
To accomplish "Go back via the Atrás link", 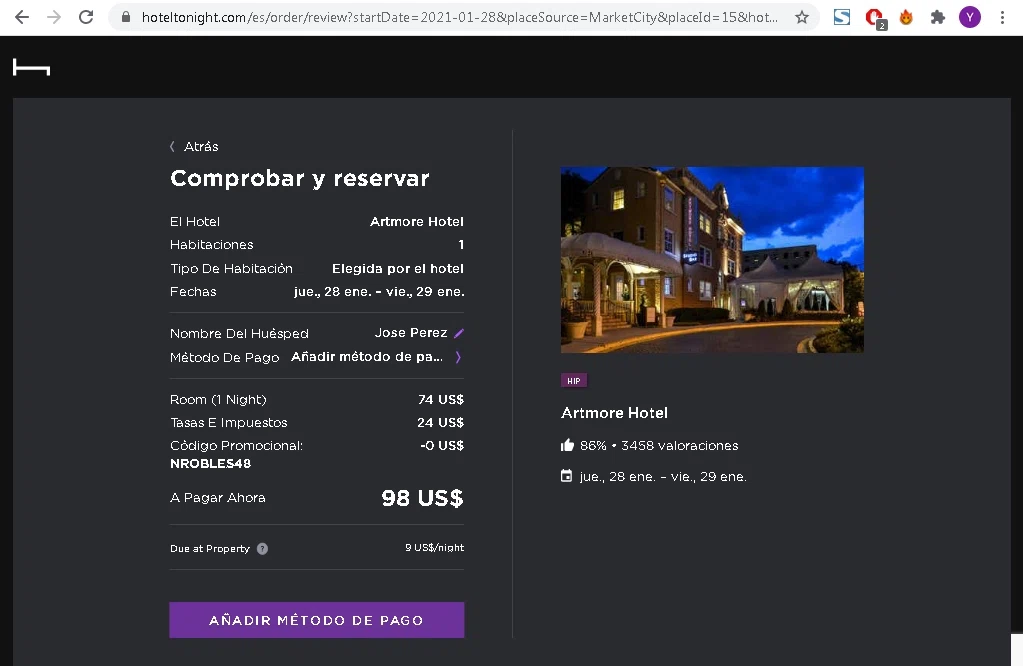I will (194, 147).
